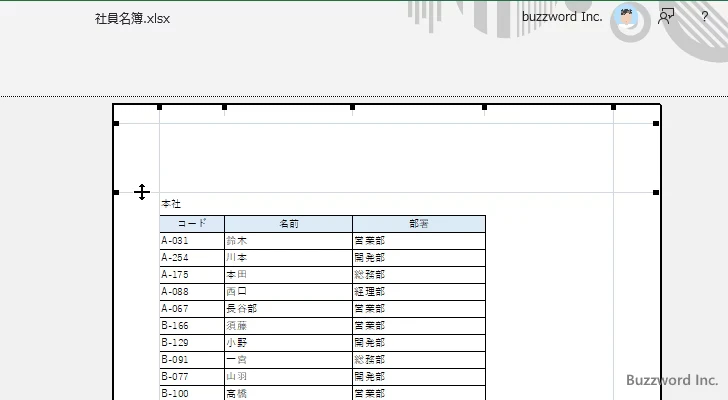Viewport: 728px width, 400px height.
Task: Click cell B-100
Action: pos(192,394)
